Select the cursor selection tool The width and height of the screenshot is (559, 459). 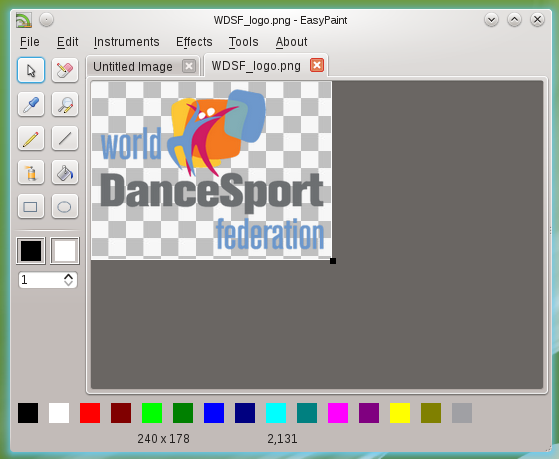(31, 70)
